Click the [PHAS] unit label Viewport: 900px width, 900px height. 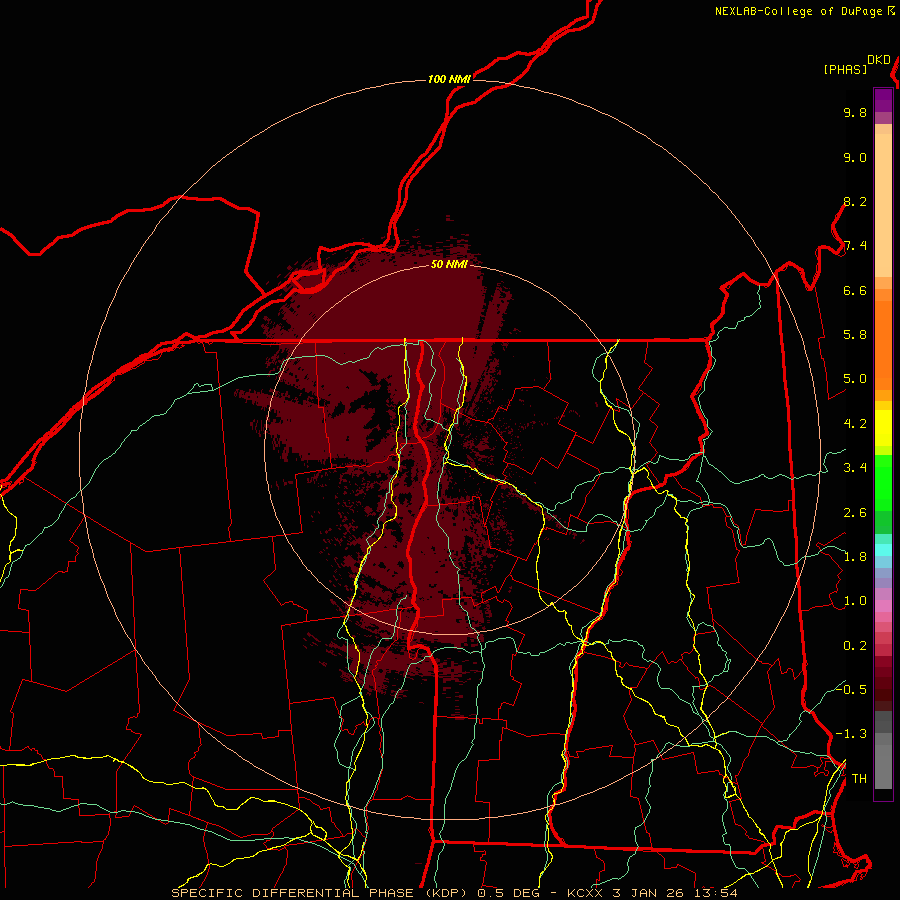pyautogui.click(x=845, y=69)
